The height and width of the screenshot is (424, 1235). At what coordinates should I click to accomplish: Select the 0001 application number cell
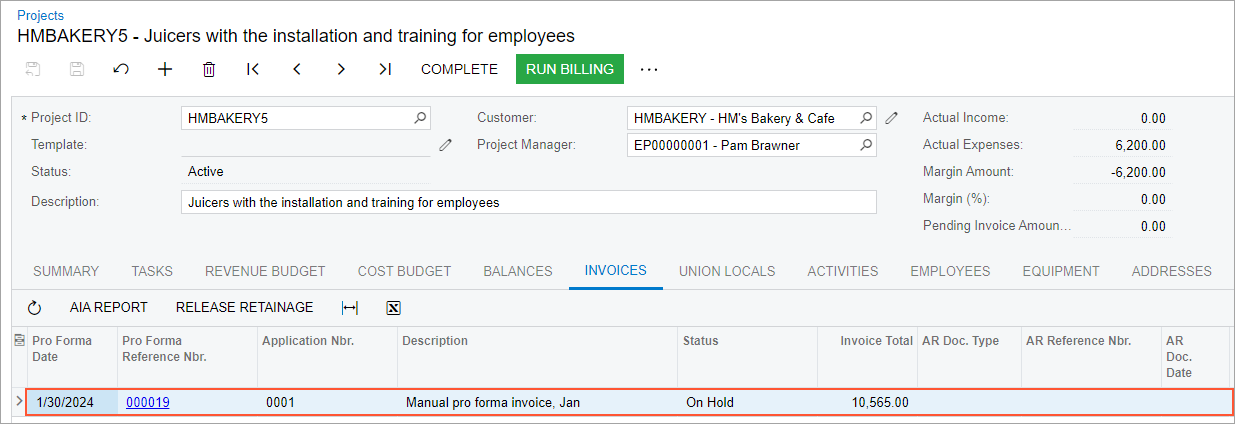[328, 403]
